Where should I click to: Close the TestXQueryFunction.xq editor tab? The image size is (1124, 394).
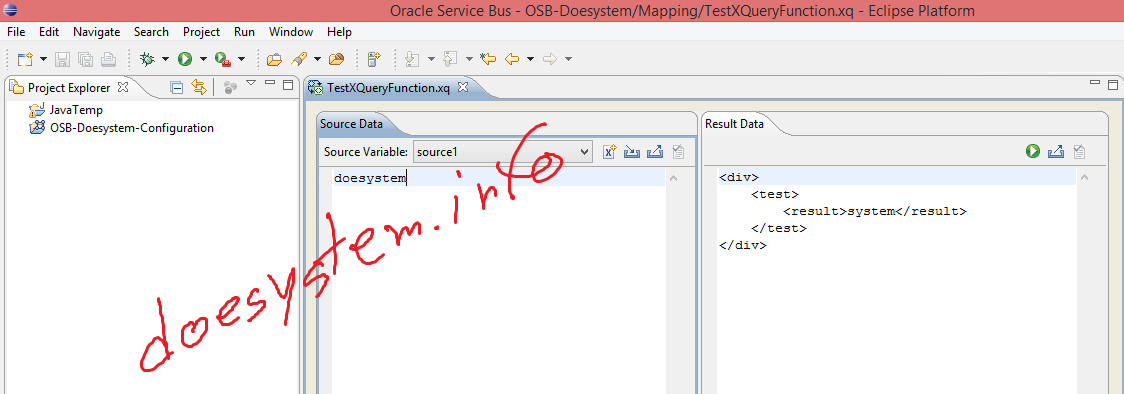click(x=462, y=87)
